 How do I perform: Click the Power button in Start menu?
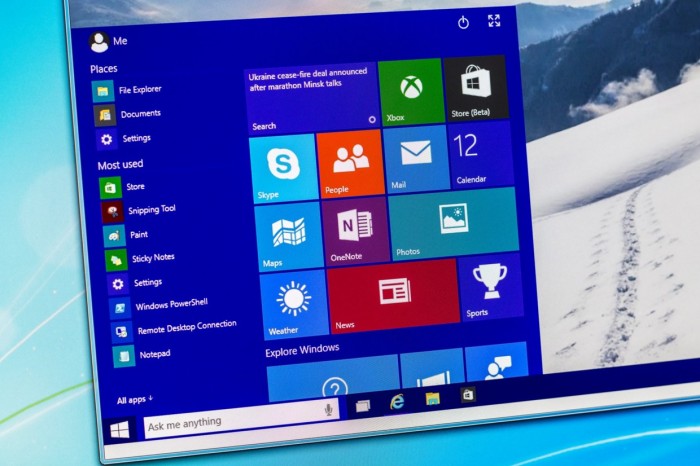[463, 23]
